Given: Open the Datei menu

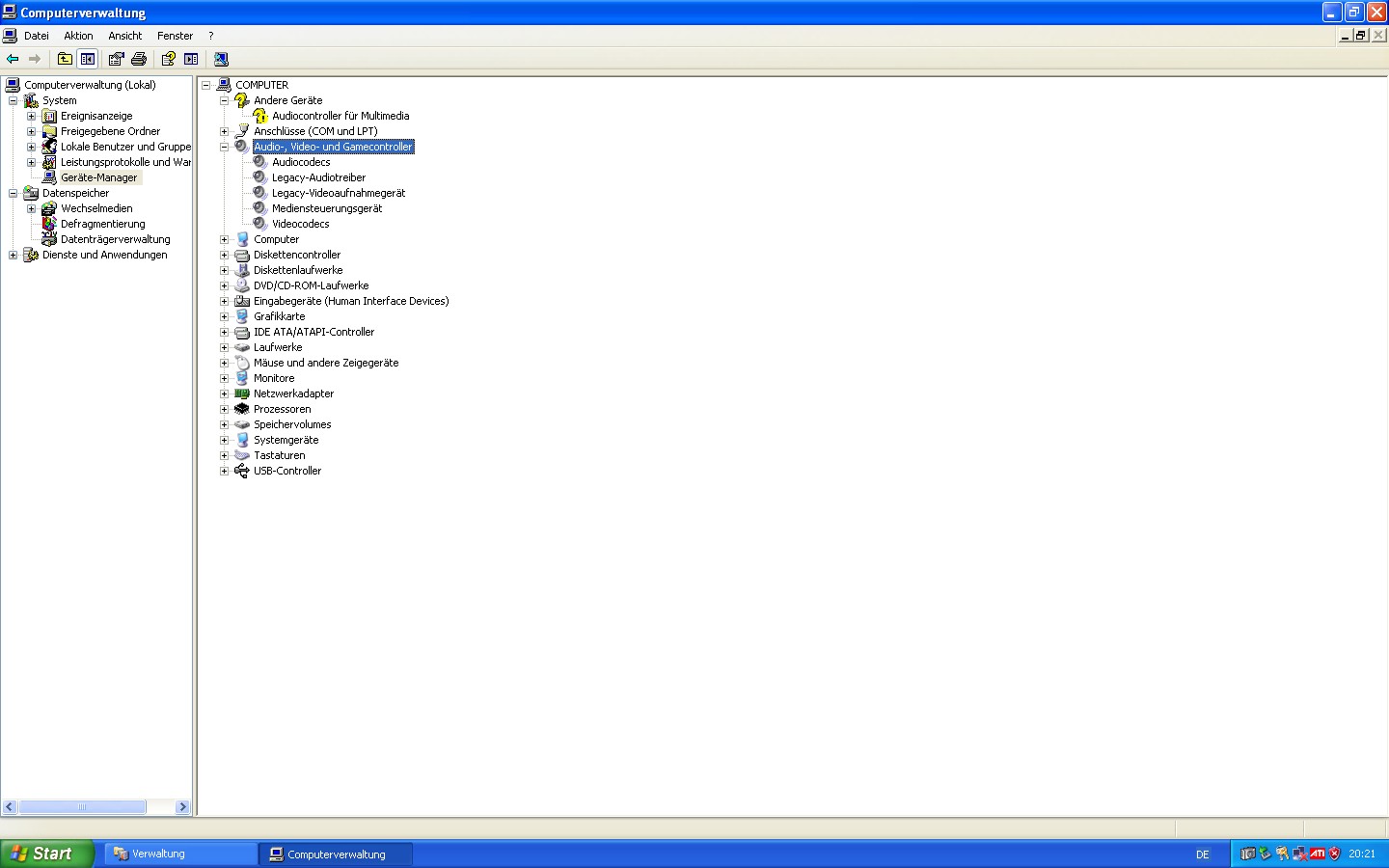Looking at the screenshot, I should point(37,36).
